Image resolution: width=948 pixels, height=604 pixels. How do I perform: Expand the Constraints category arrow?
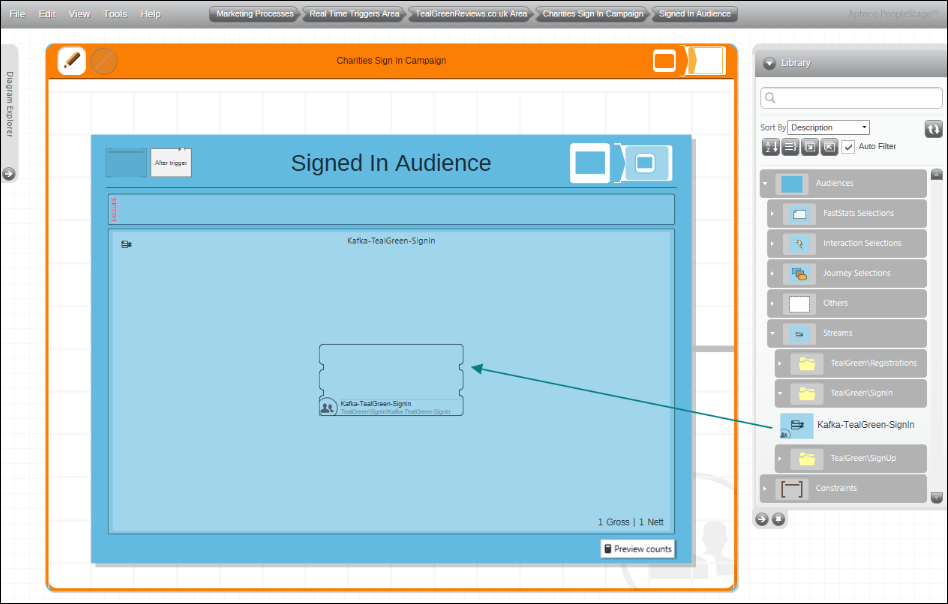click(x=765, y=489)
